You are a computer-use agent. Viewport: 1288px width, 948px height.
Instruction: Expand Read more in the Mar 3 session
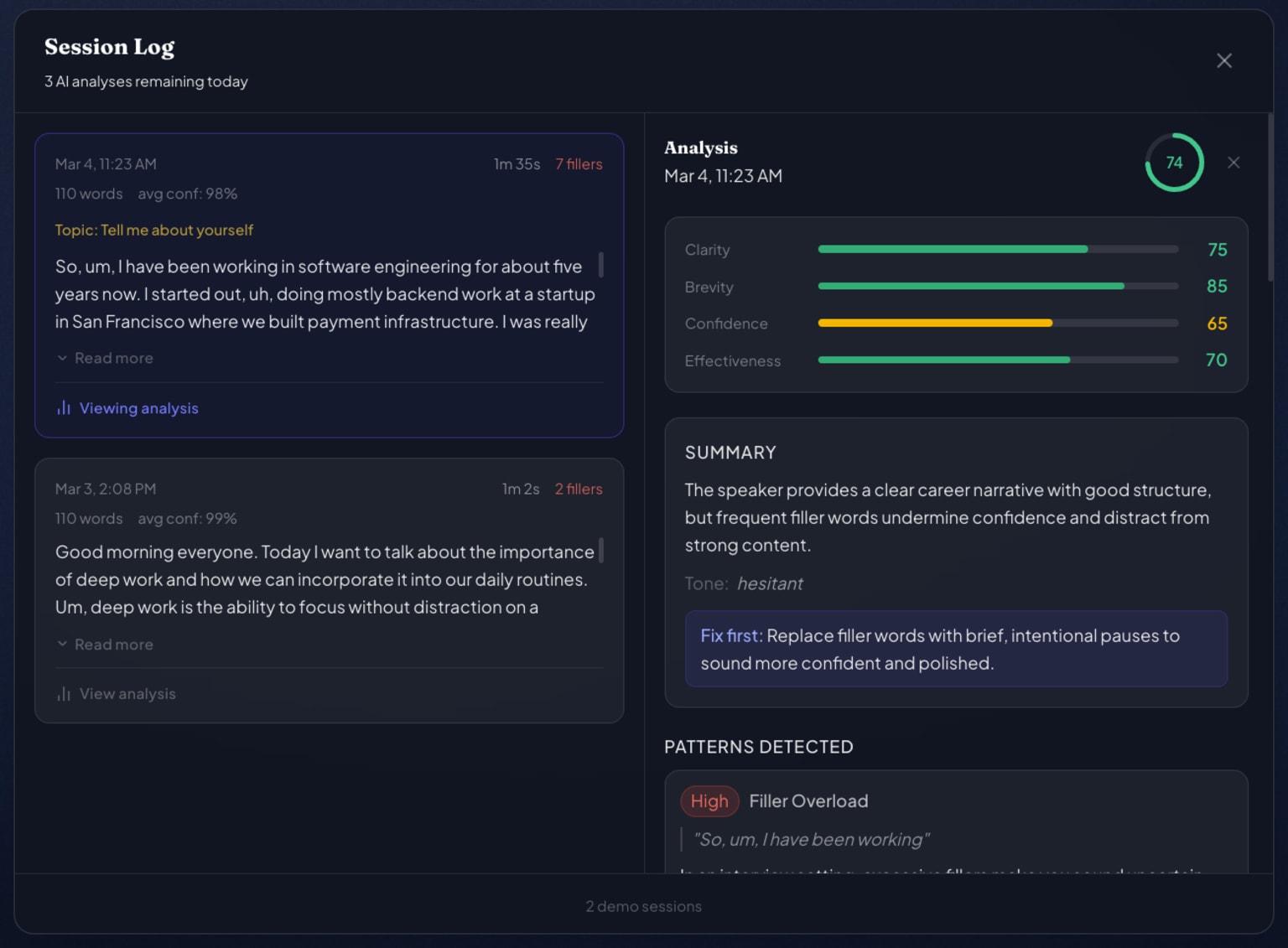click(x=105, y=645)
